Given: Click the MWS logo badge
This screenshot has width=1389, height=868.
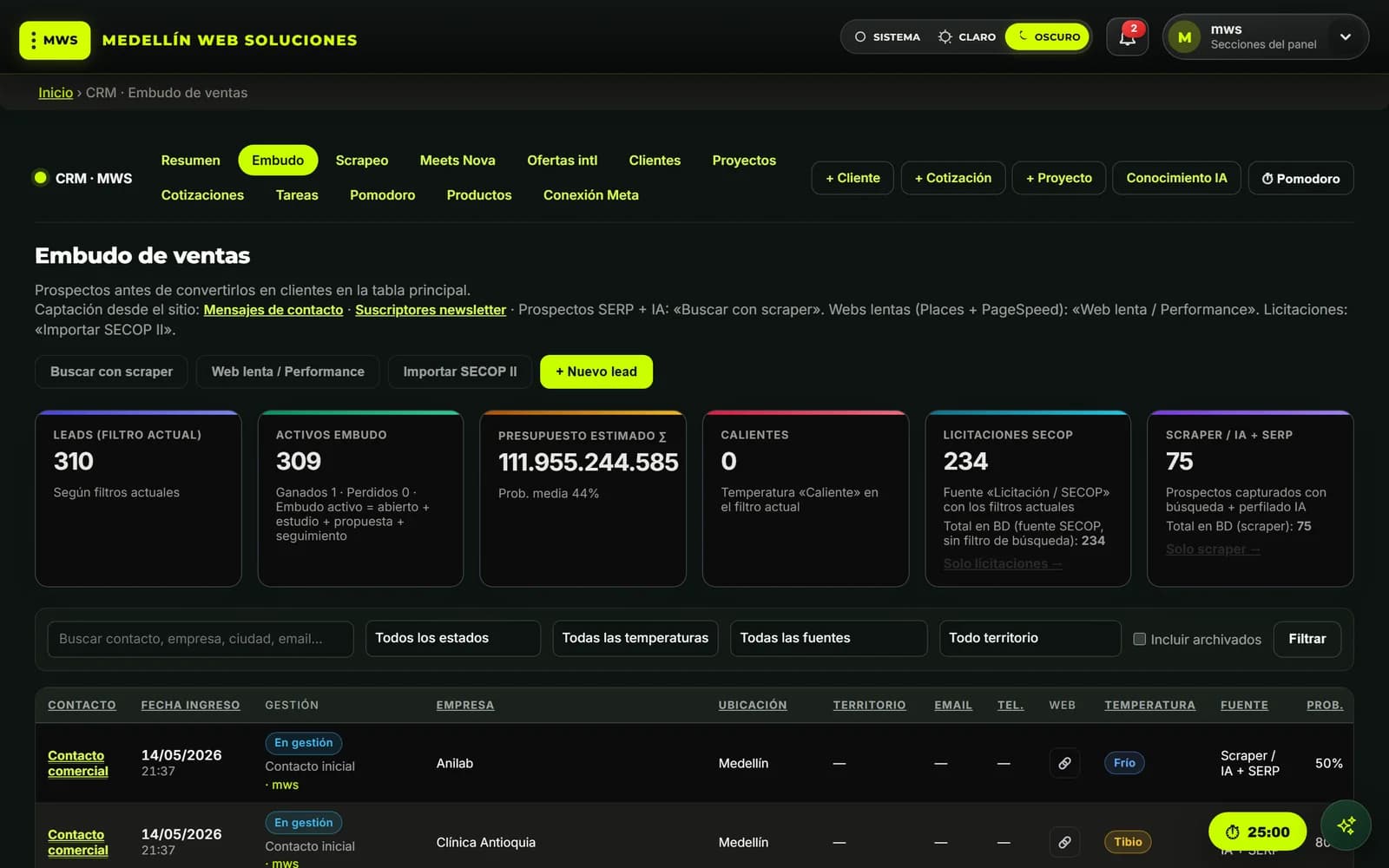Looking at the screenshot, I should tap(55, 40).
